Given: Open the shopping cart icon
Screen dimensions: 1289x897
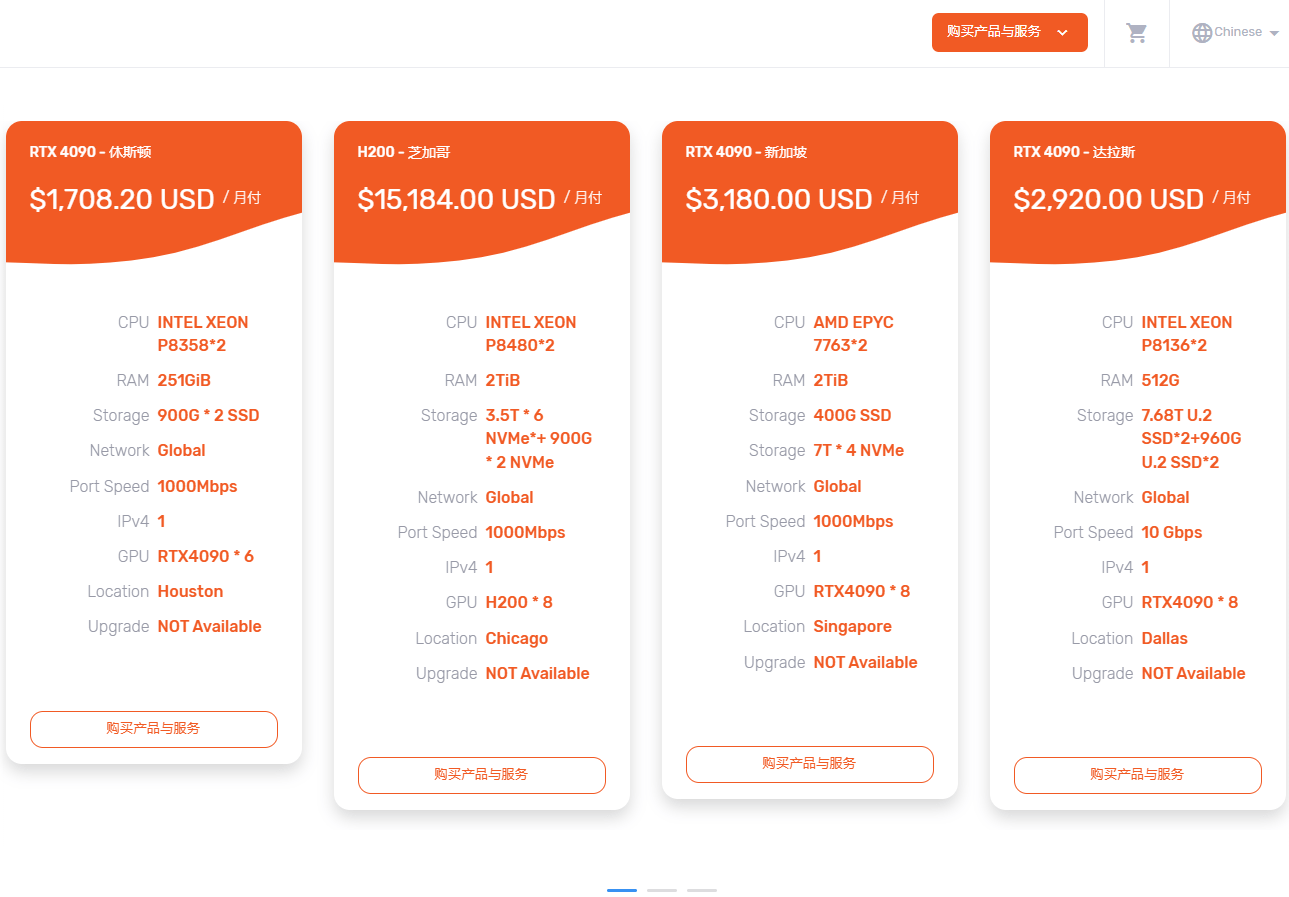Looking at the screenshot, I should point(1136,33).
